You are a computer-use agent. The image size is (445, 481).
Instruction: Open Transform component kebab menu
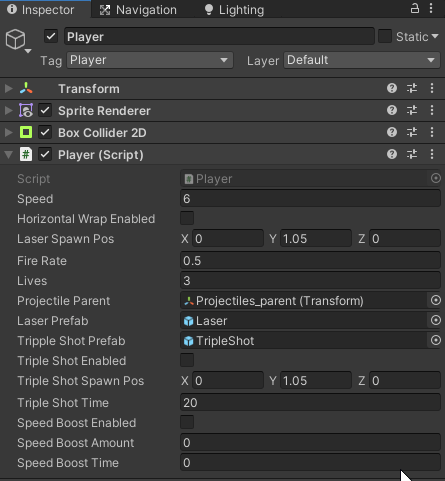pyautogui.click(x=432, y=88)
